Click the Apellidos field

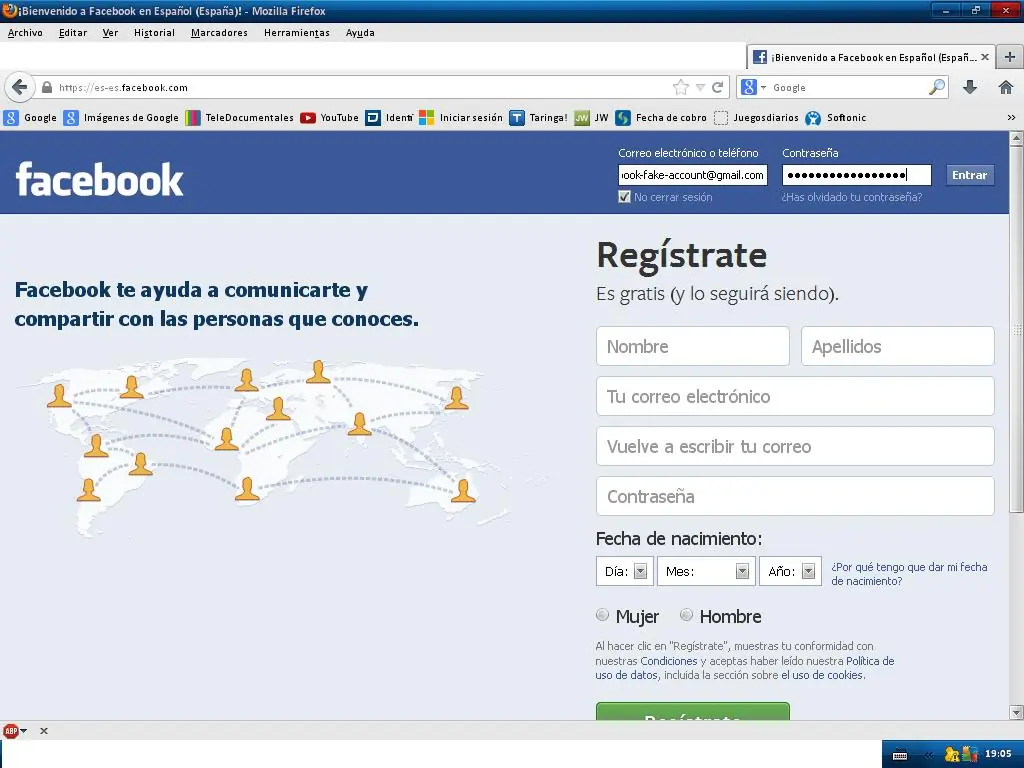pyautogui.click(x=897, y=346)
